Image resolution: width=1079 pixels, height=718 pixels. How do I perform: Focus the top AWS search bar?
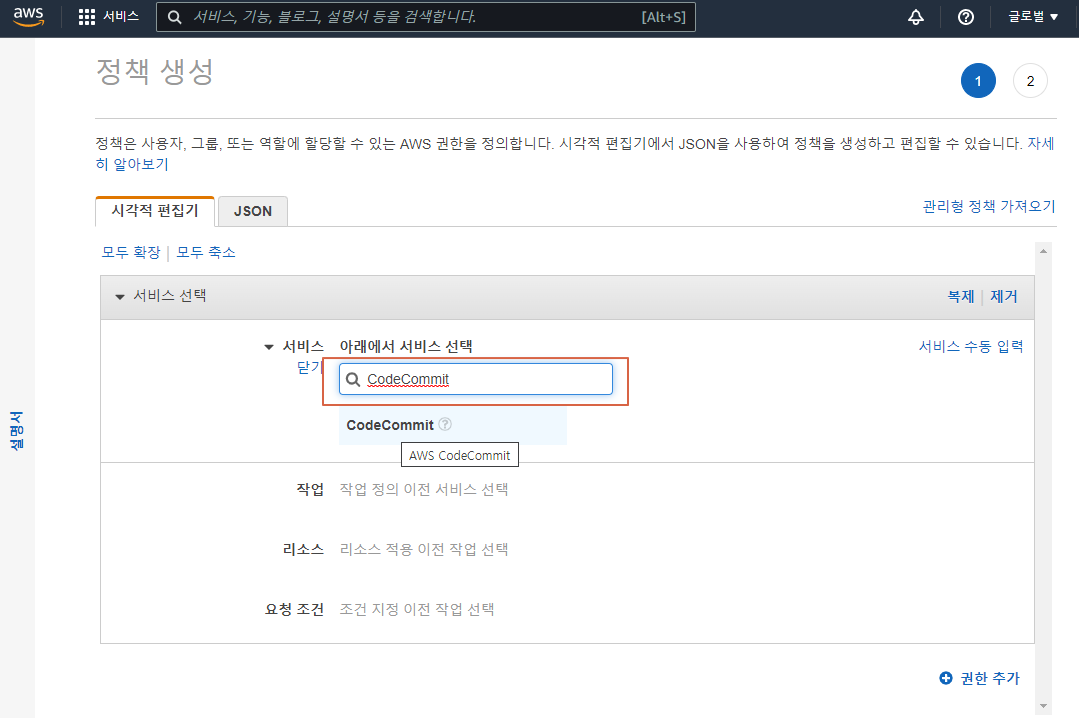point(426,17)
